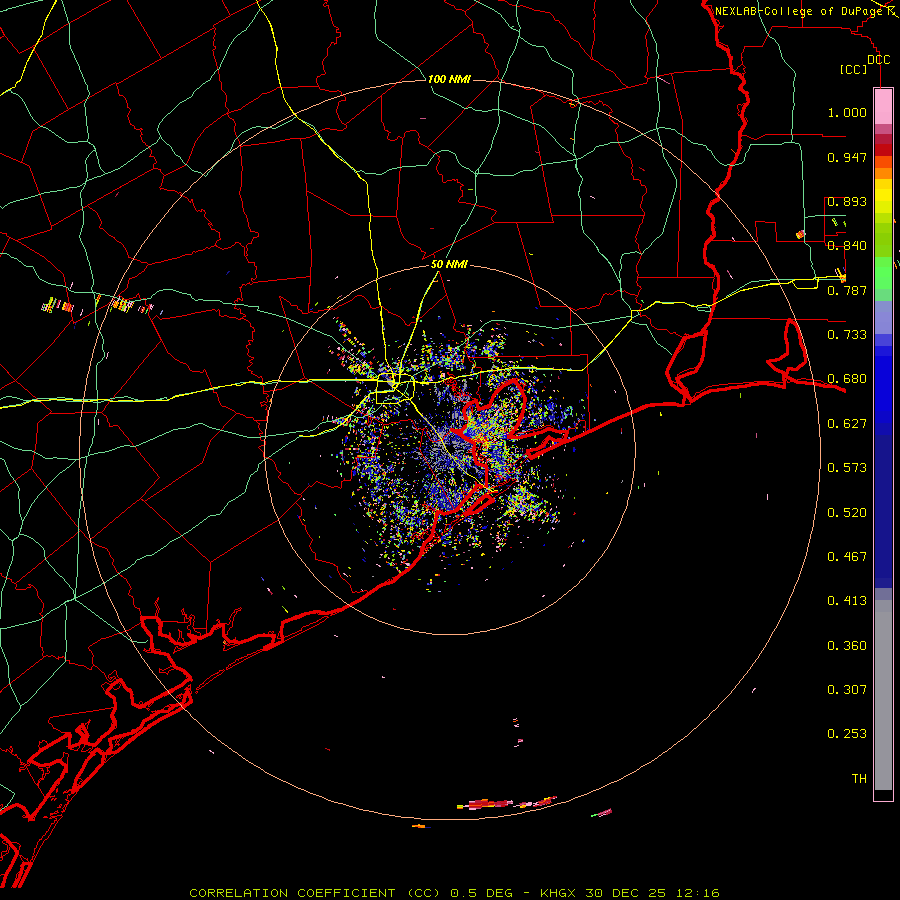
Task: Click the 0.840 scale value
Action: 847,246
